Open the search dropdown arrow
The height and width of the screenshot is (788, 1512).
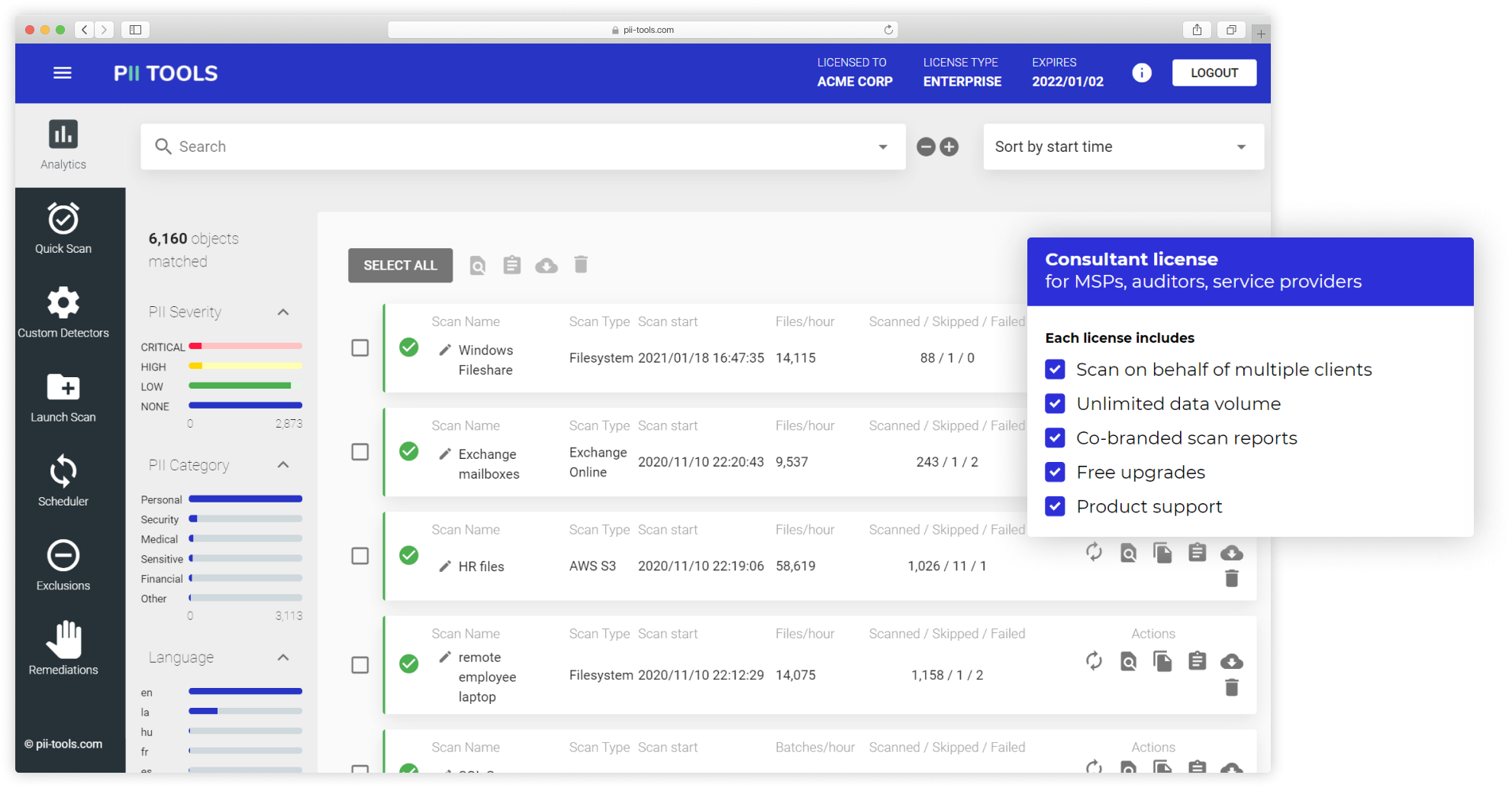click(x=883, y=147)
